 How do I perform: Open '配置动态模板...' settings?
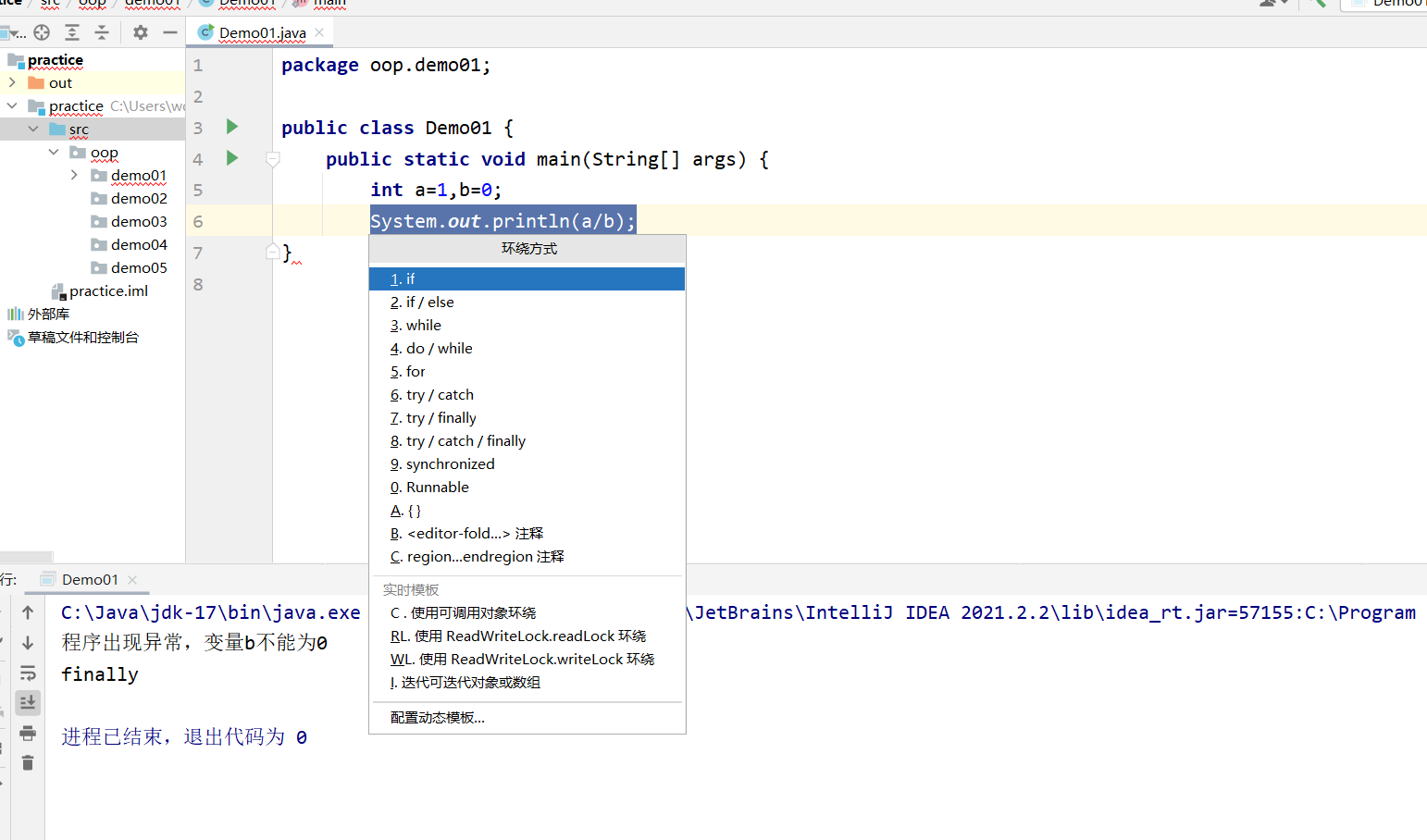click(x=527, y=717)
